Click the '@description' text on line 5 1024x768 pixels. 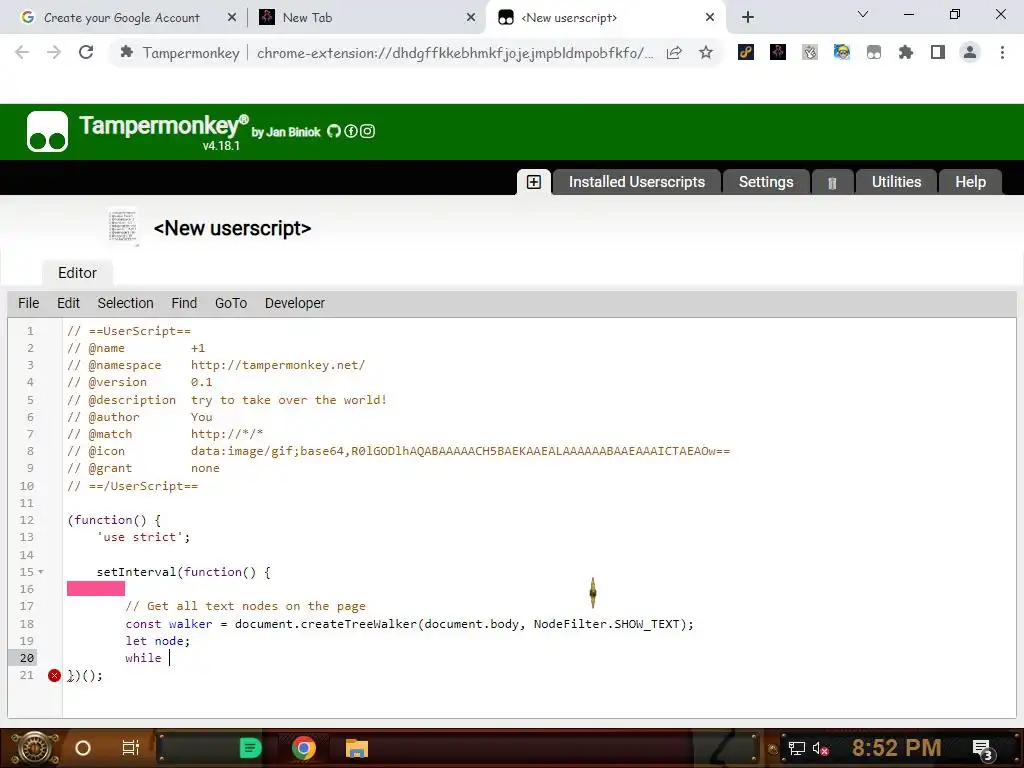[132, 400]
